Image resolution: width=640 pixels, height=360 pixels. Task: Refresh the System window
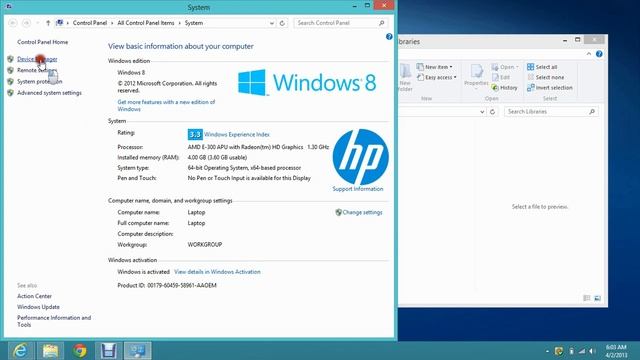tap(282, 23)
